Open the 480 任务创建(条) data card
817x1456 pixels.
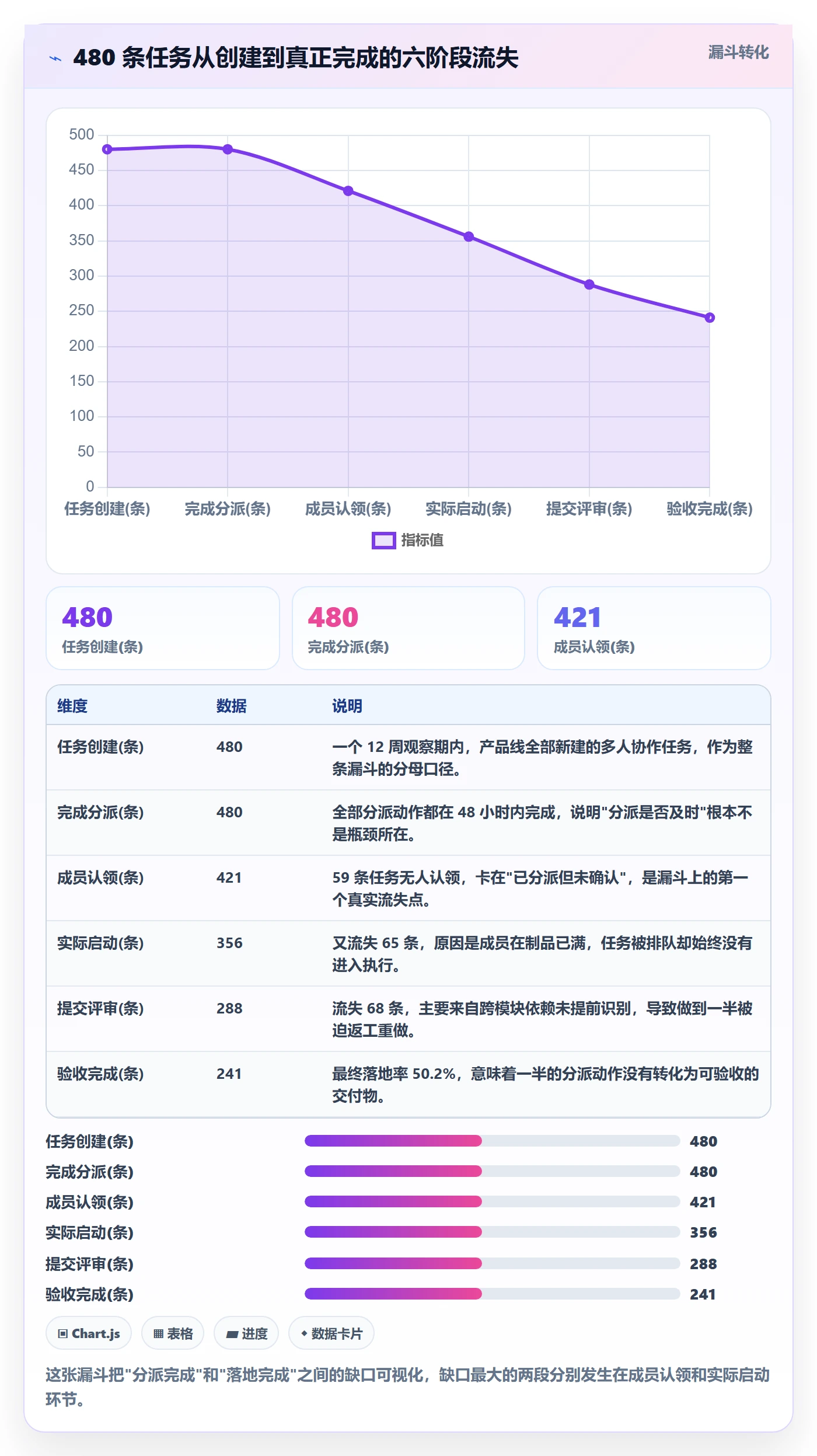tap(163, 628)
